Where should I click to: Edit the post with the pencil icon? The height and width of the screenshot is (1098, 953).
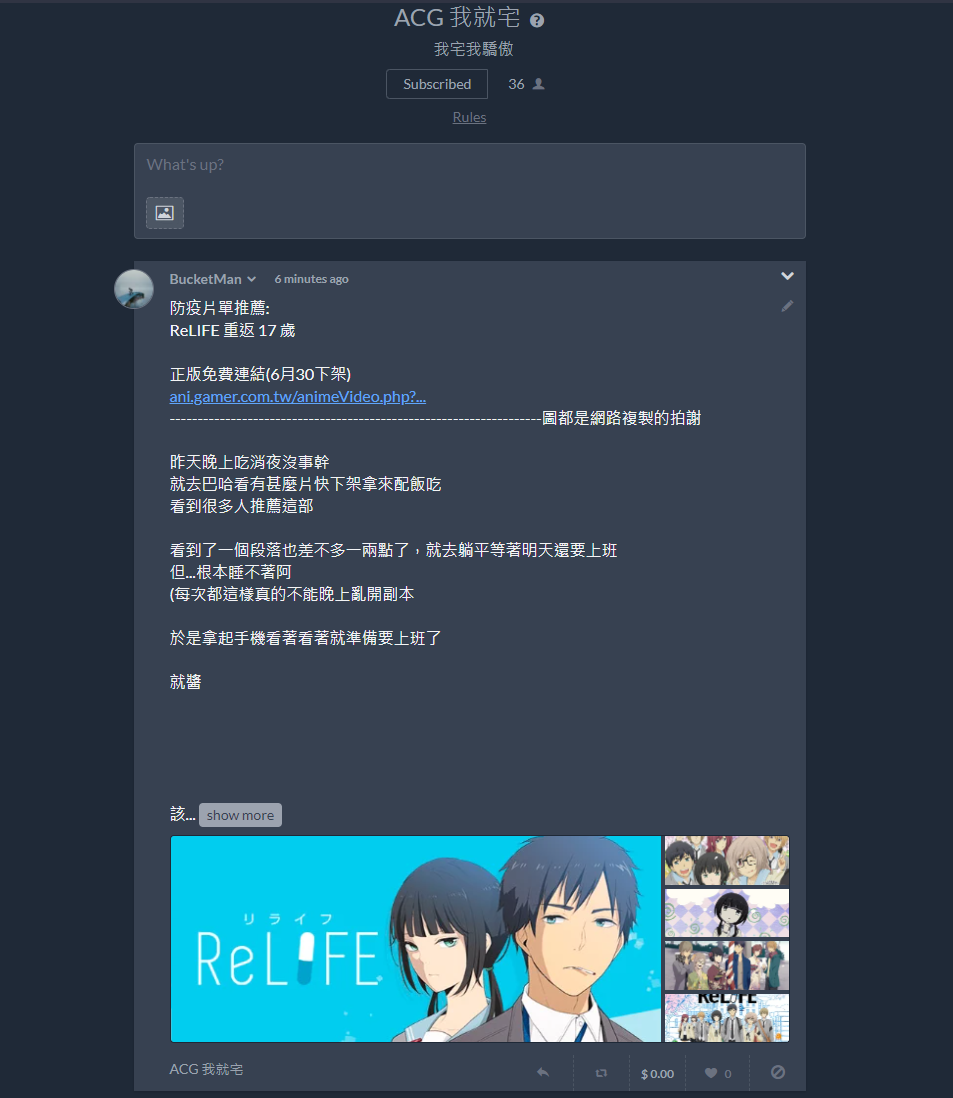click(x=787, y=306)
